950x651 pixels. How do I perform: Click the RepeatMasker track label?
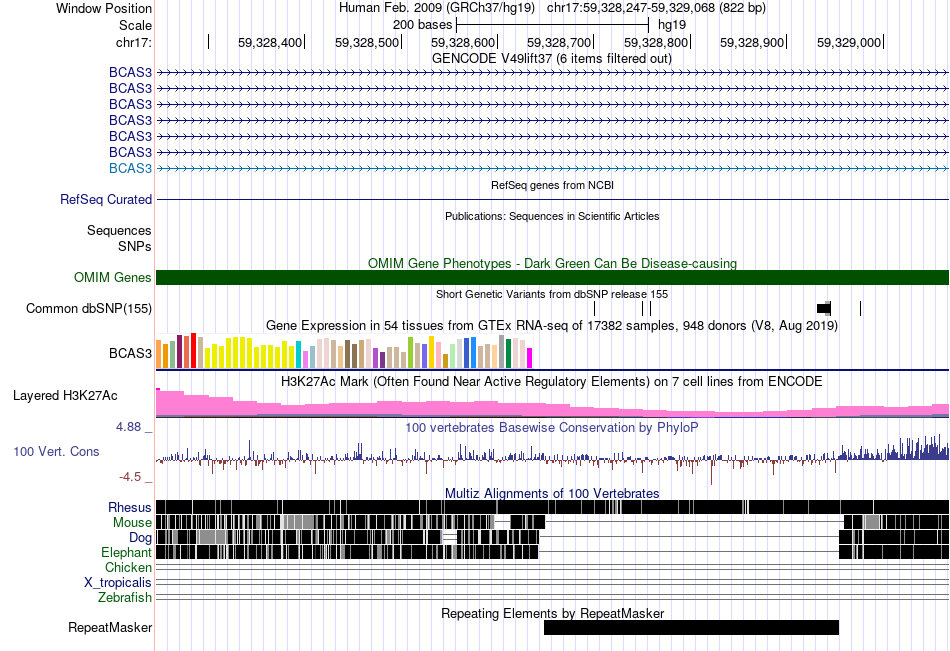tap(110, 628)
